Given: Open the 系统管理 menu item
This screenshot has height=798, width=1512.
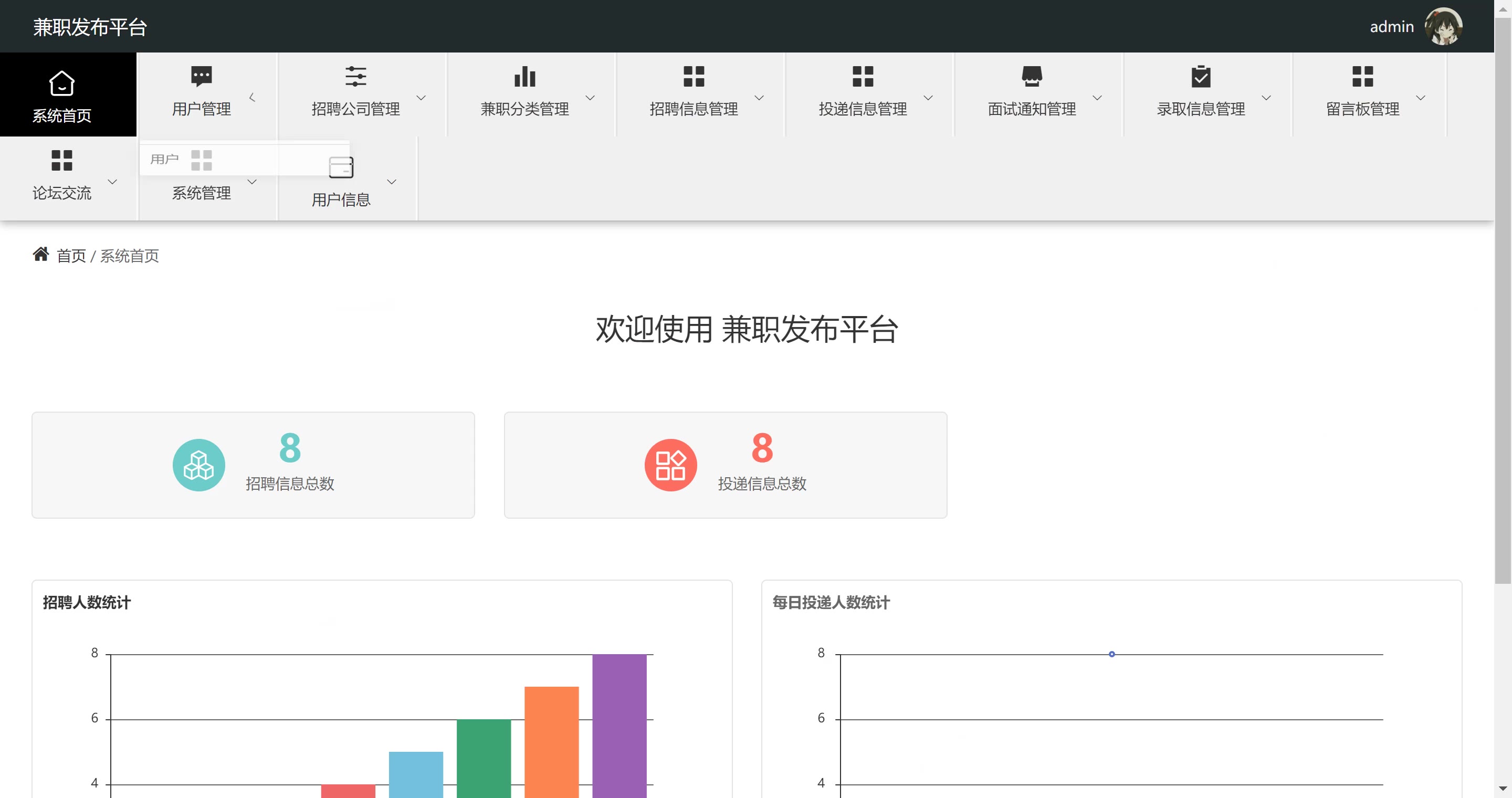Looking at the screenshot, I should click(x=201, y=193).
